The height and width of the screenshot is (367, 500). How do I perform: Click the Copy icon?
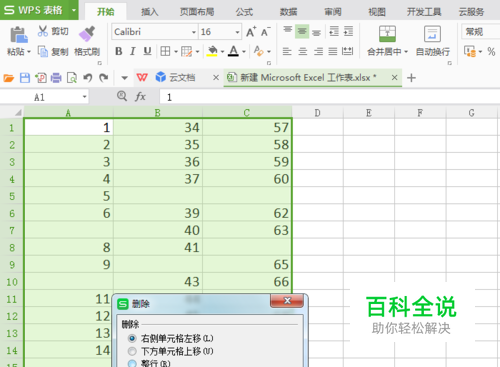click(43, 51)
